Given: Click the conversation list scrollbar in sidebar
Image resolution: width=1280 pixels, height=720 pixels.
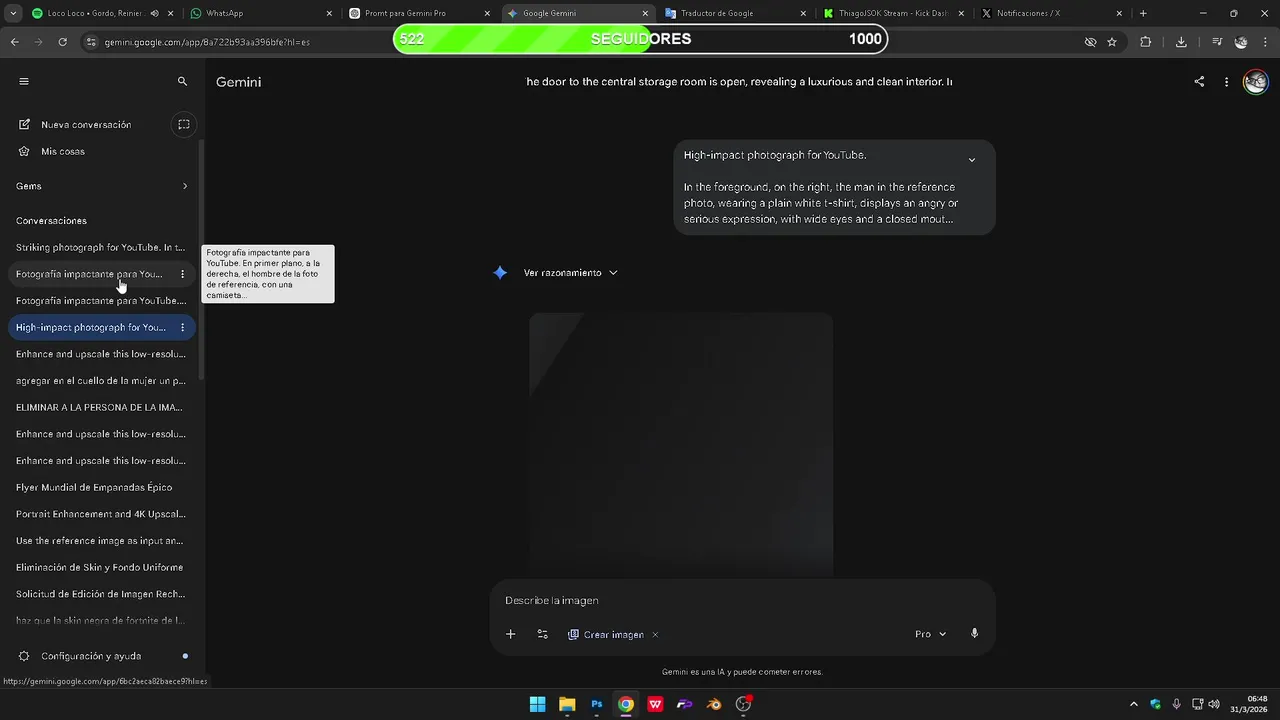Looking at the screenshot, I should [x=201, y=260].
